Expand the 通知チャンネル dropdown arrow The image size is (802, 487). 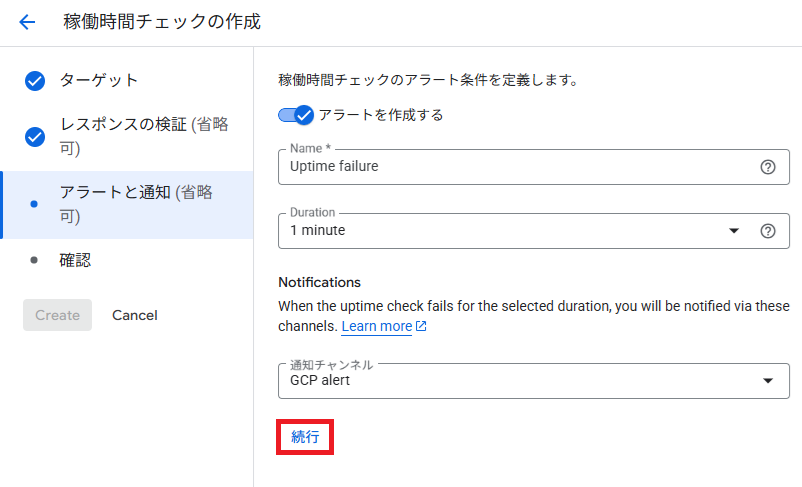[x=768, y=381]
